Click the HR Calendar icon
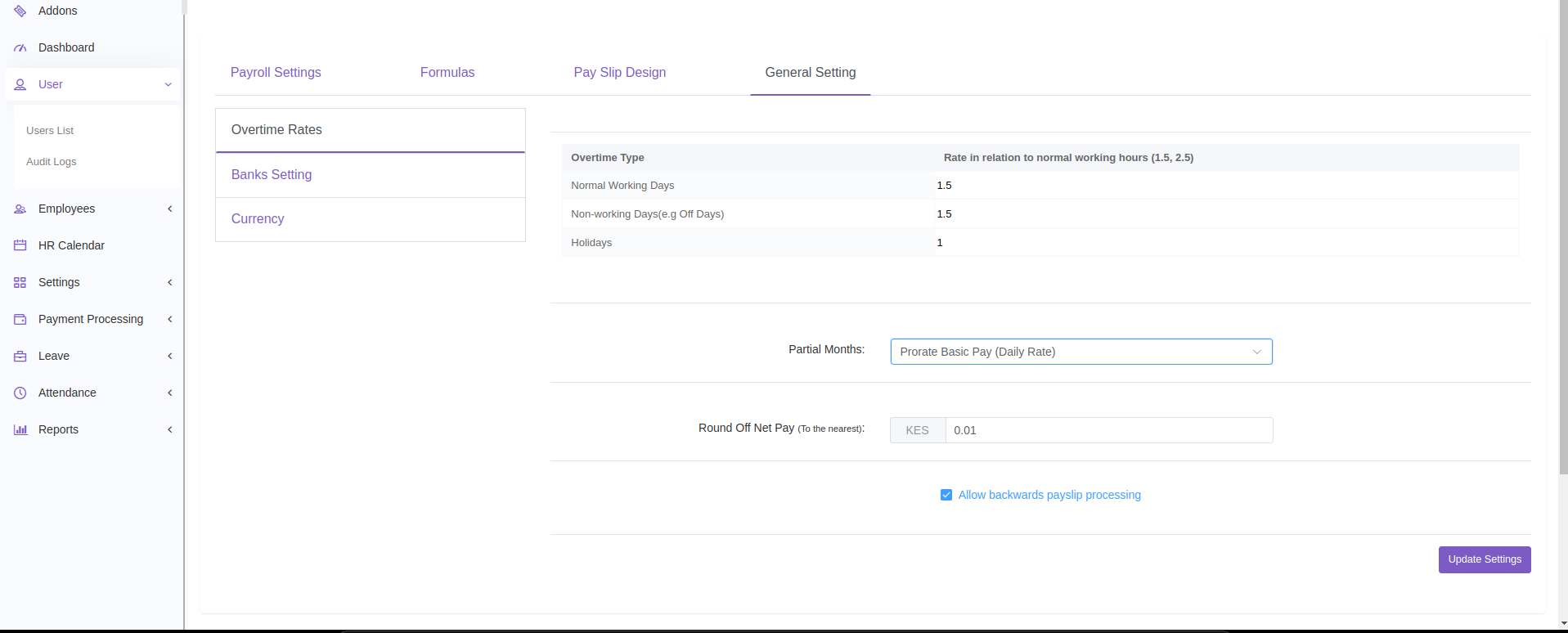This screenshot has width=1568, height=633. [x=20, y=245]
